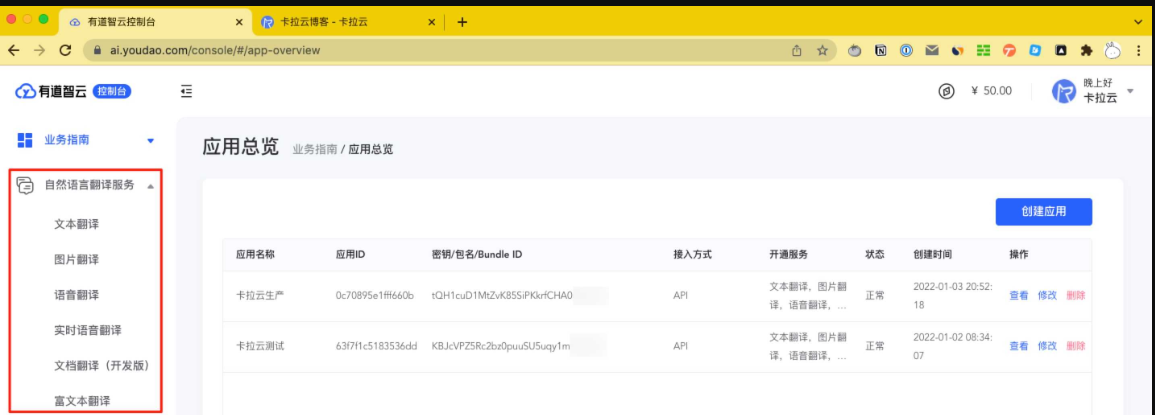The height and width of the screenshot is (415, 1155).
Task: Open the mail envelope extension icon
Action: [x=932, y=52]
